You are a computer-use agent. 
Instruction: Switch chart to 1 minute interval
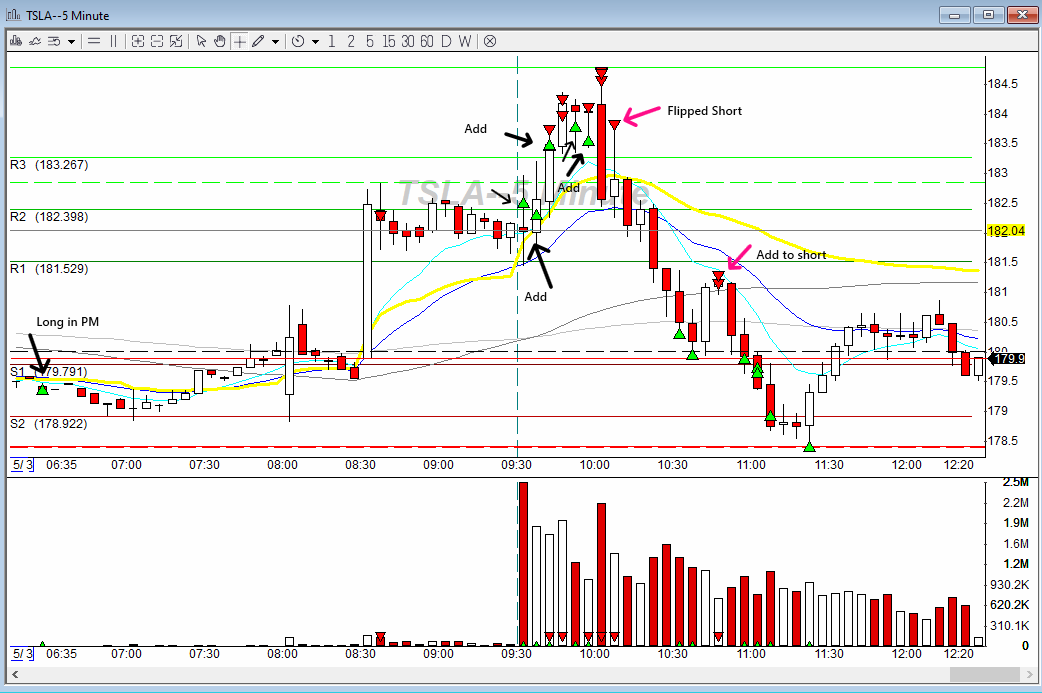pos(332,41)
